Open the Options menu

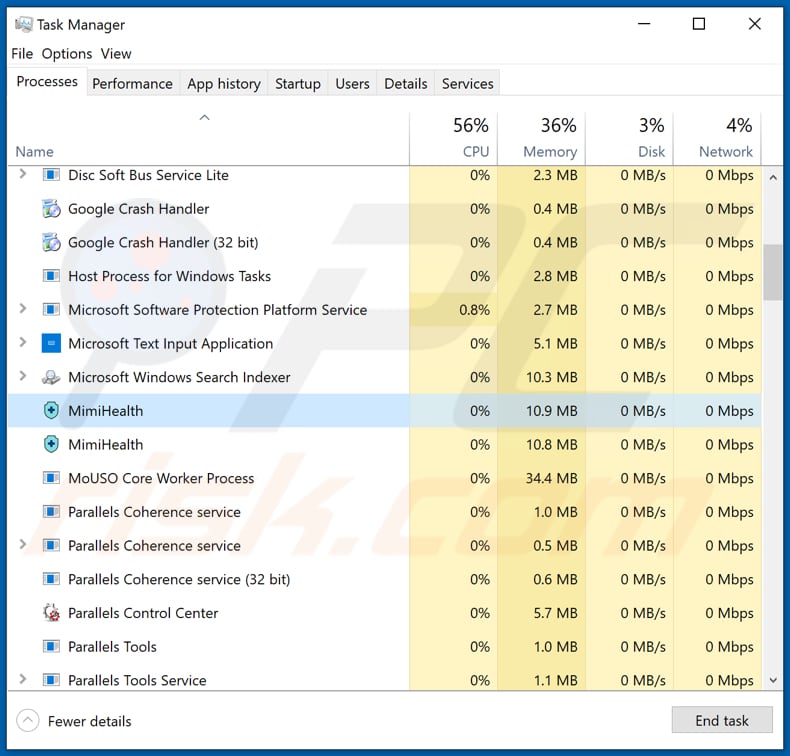pyautogui.click(x=67, y=53)
